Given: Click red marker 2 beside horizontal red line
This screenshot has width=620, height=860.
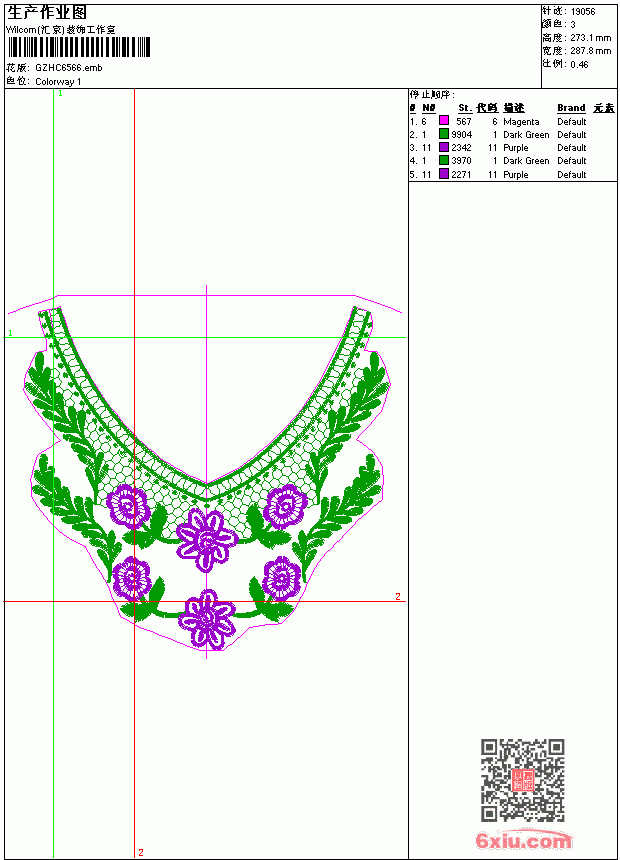Looking at the screenshot, I should pos(398,596).
